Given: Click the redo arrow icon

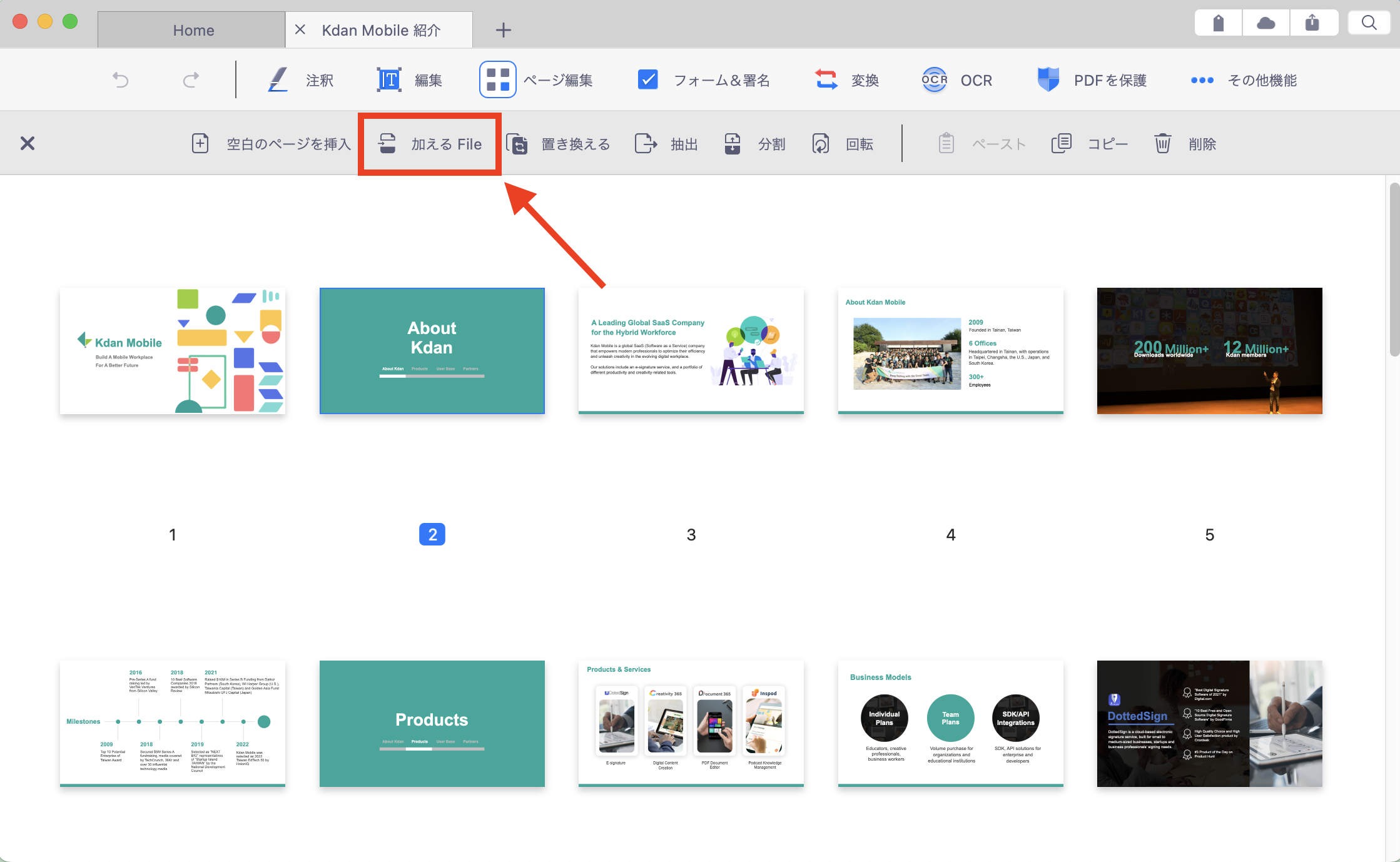Looking at the screenshot, I should click(x=191, y=80).
